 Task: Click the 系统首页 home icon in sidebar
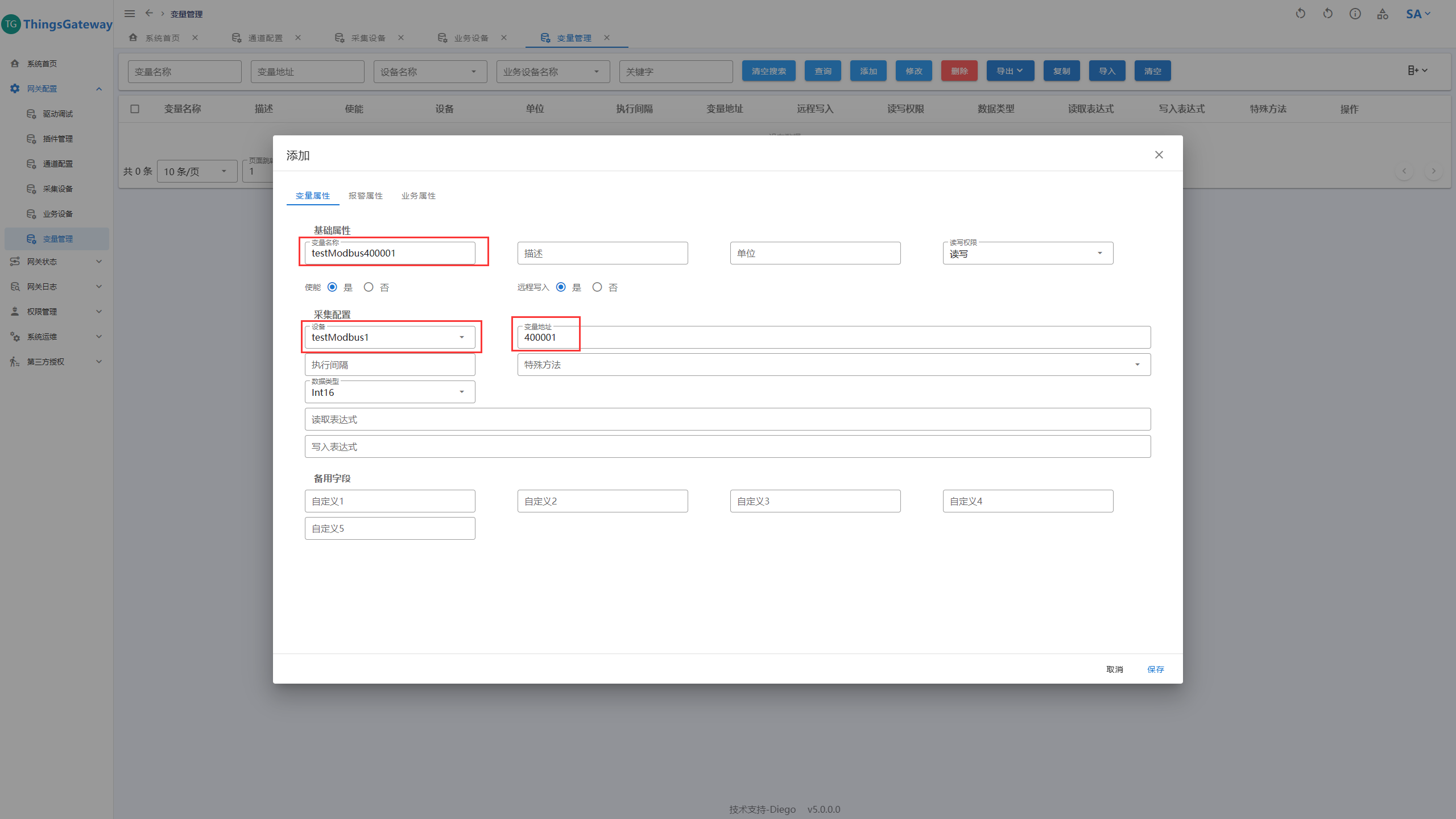tap(15, 64)
